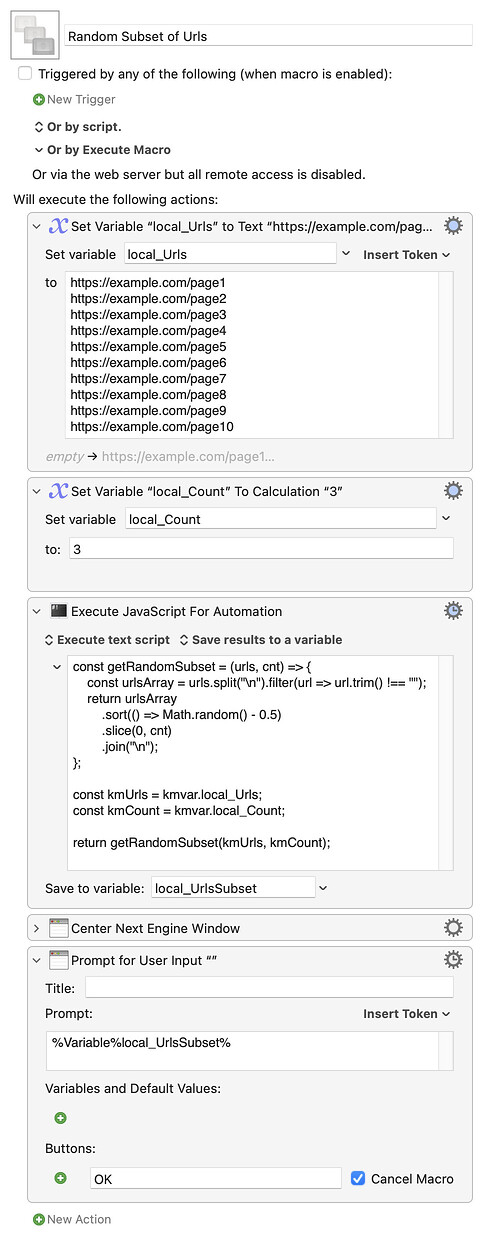Open gear-clock menu of Execute JavaScript action

tap(454, 611)
